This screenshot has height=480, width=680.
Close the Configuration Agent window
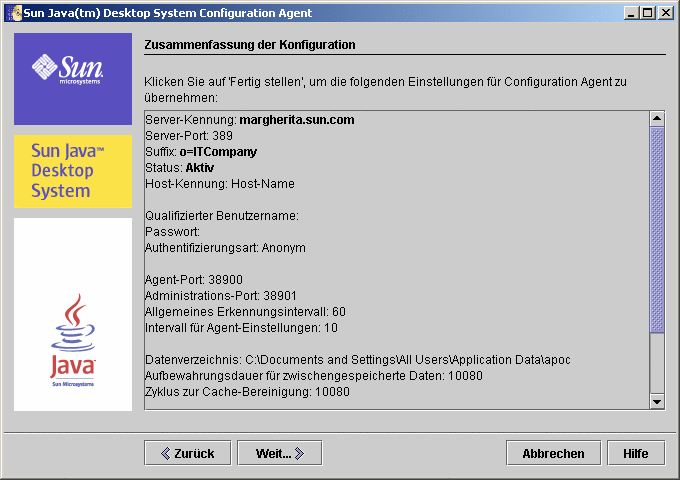click(x=666, y=13)
